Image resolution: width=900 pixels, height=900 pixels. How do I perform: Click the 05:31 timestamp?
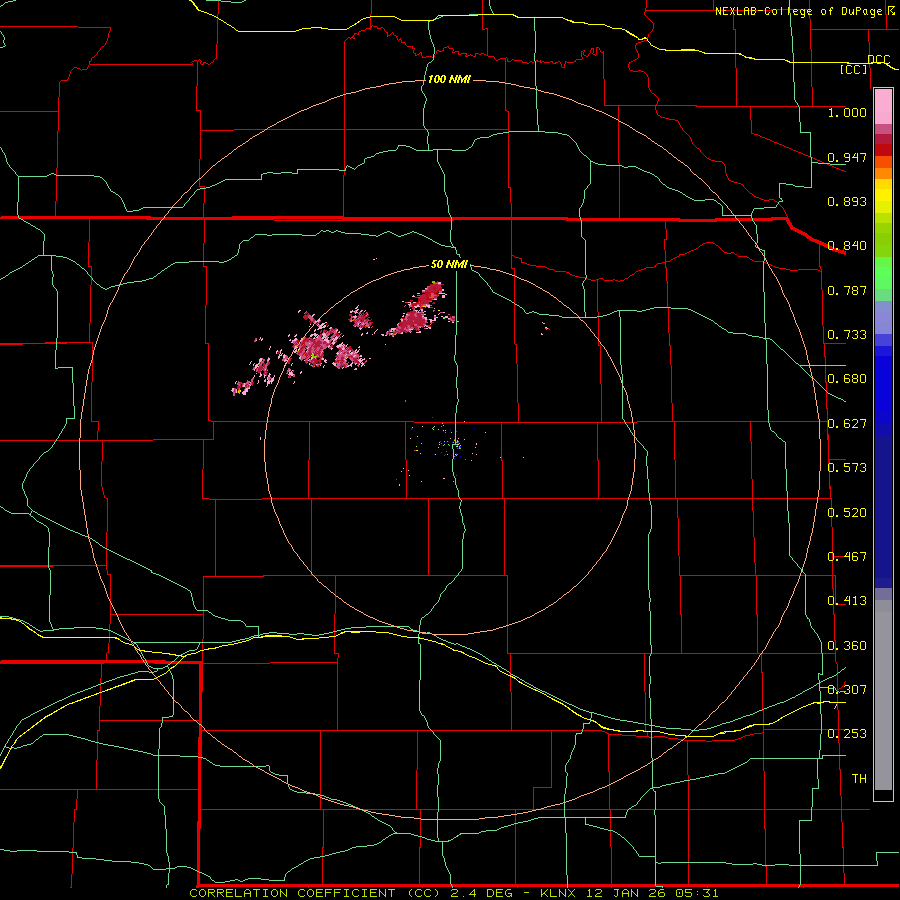pyautogui.click(x=697, y=893)
